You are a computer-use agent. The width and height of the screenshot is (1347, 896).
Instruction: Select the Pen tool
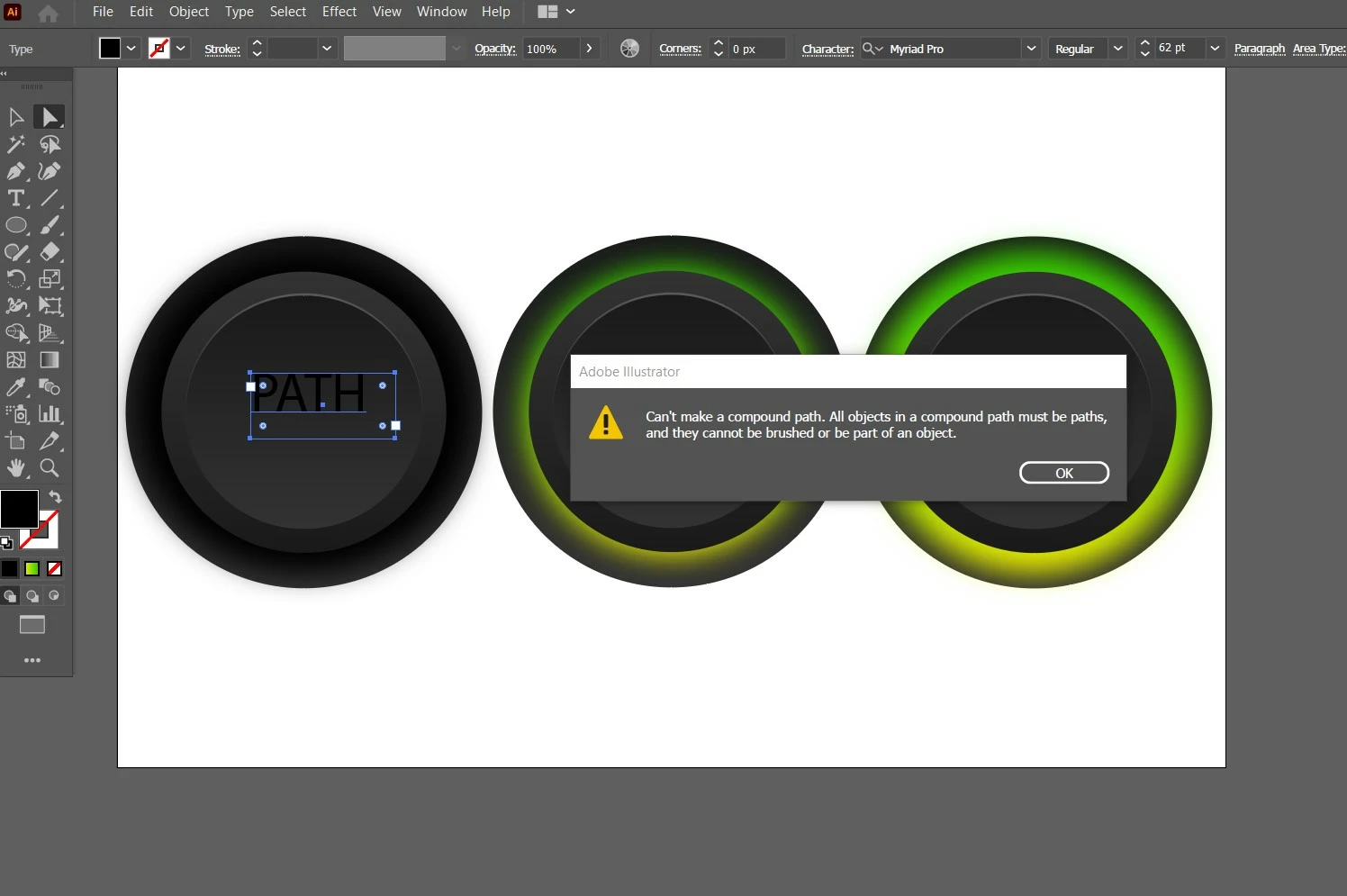coord(16,171)
